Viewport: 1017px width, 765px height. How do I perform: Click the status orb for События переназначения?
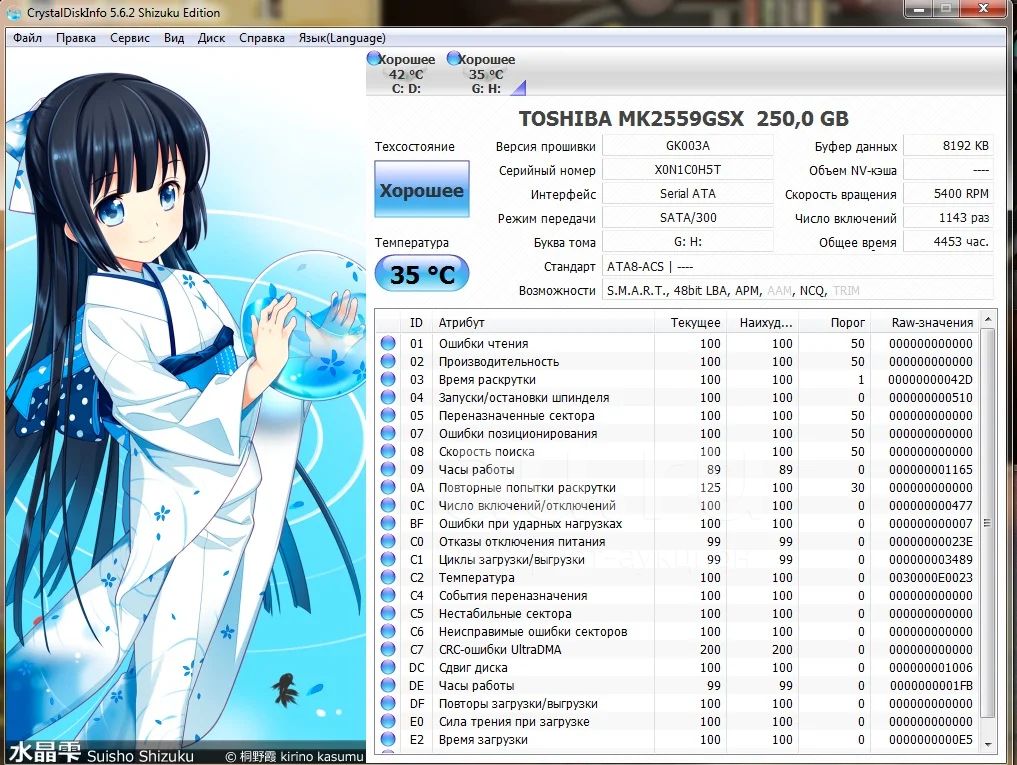click(x=388, y=595)
